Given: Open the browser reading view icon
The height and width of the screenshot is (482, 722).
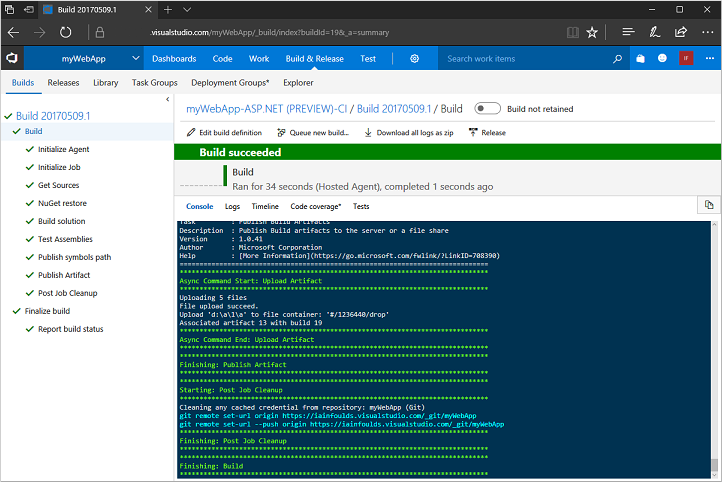Looking at the screenshot, I should click(572, 32).
